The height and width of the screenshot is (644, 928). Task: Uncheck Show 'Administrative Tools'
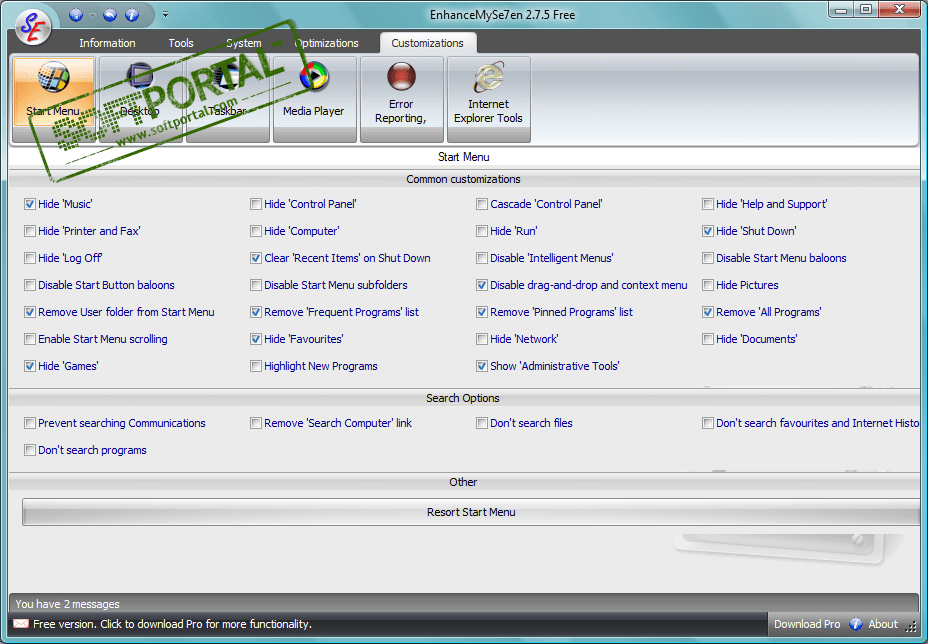(x=482, y=366)
